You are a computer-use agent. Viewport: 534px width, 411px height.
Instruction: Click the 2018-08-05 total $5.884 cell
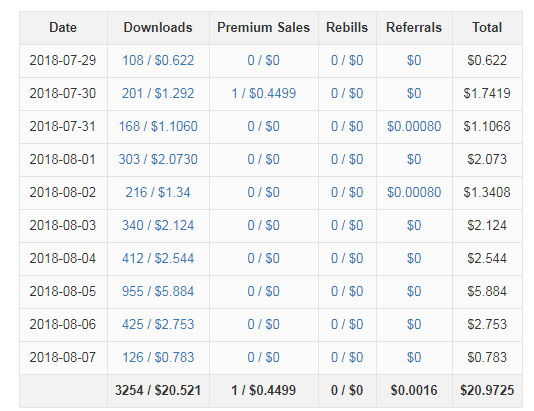[487, 291]
